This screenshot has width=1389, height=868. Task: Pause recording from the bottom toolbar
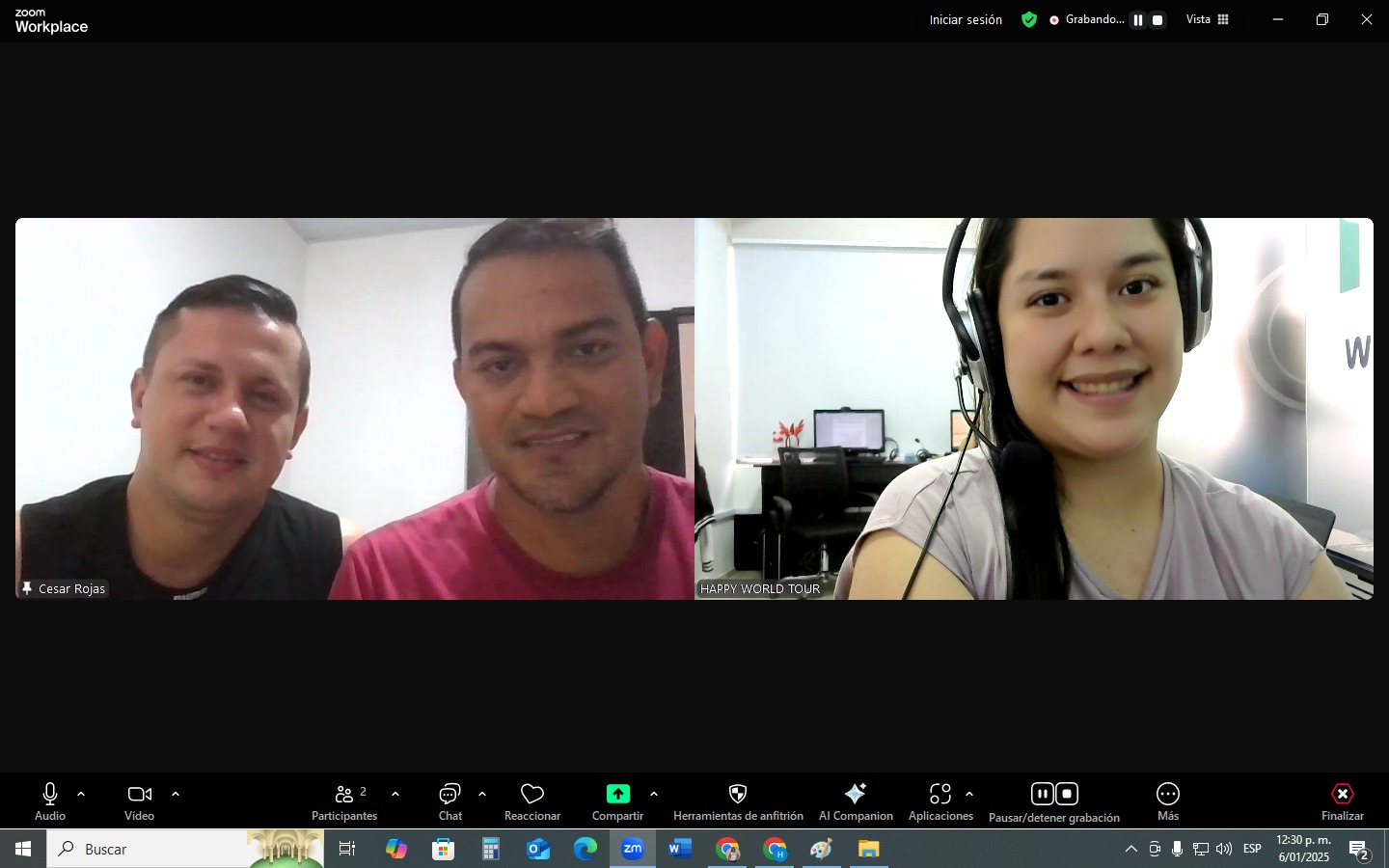click(1042, 794)
